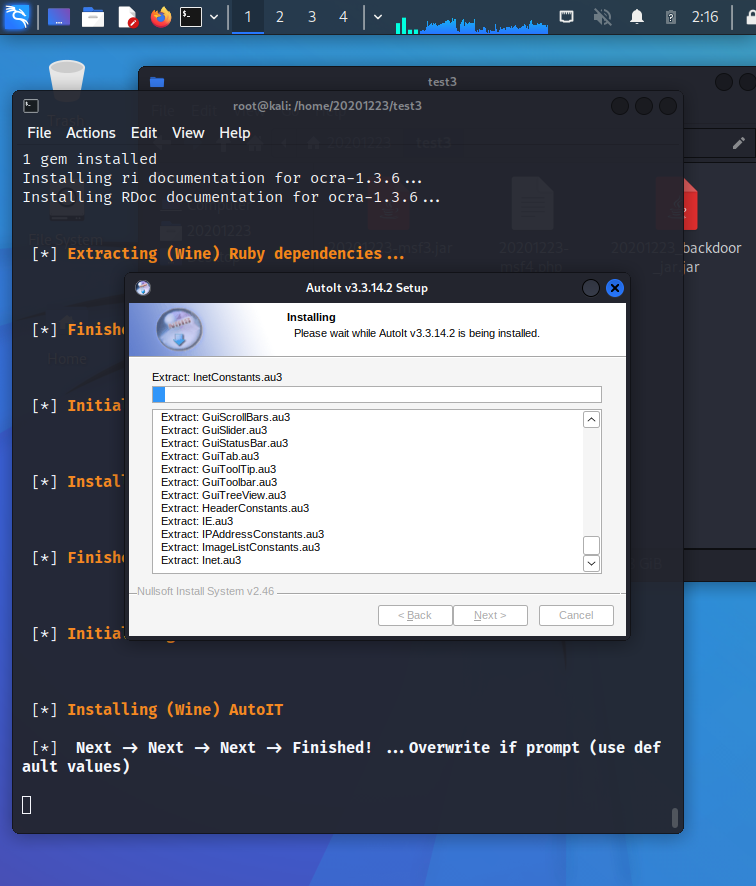
Task: Open the terminal Help menu
Action: pos(234,133)
